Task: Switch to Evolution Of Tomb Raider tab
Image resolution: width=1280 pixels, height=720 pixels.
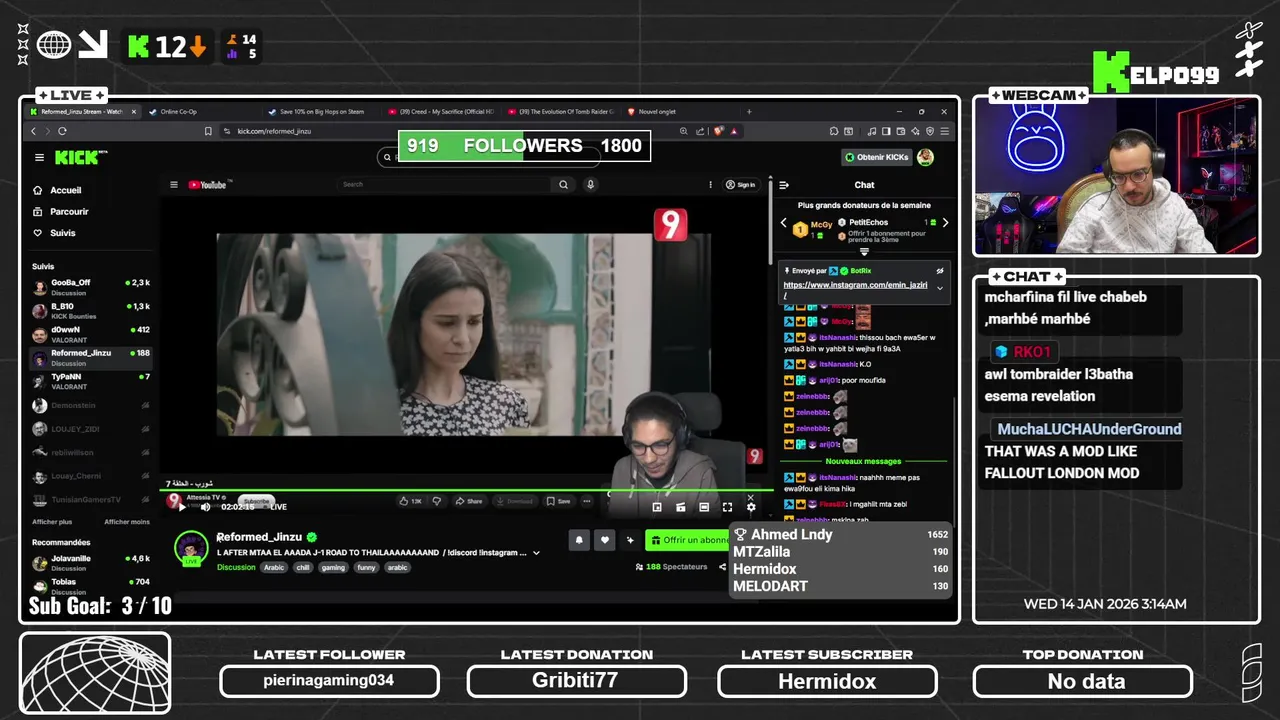Action: tap(560, 112)
